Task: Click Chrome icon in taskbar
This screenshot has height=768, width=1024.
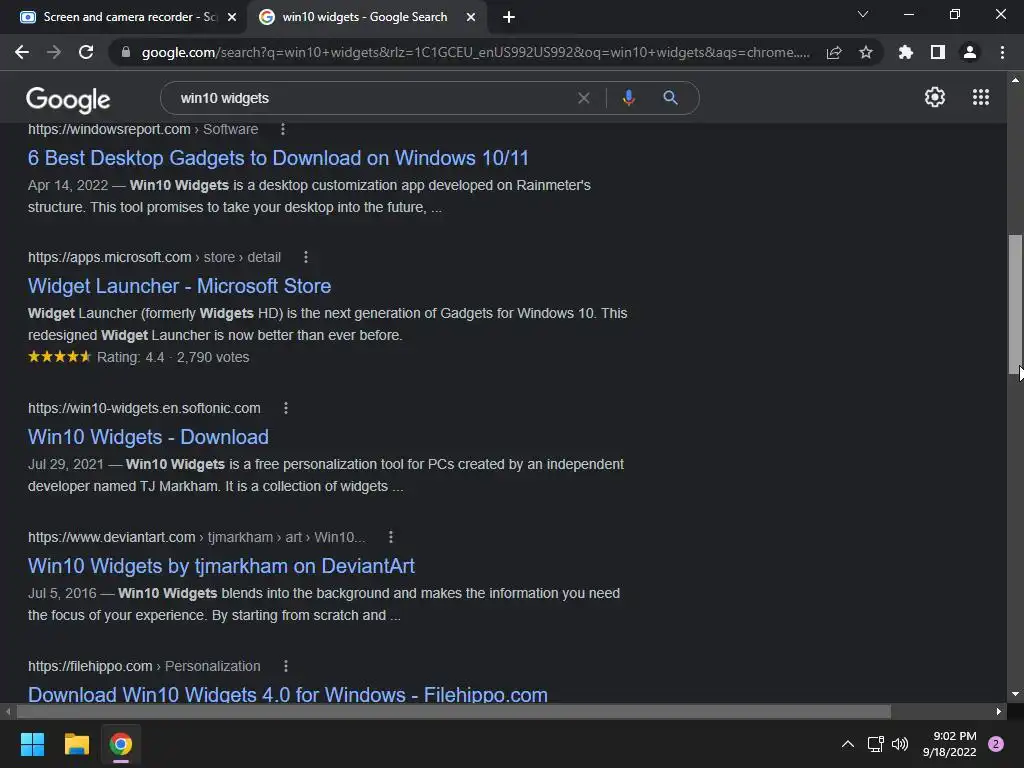Action: [x=121, y=744]
